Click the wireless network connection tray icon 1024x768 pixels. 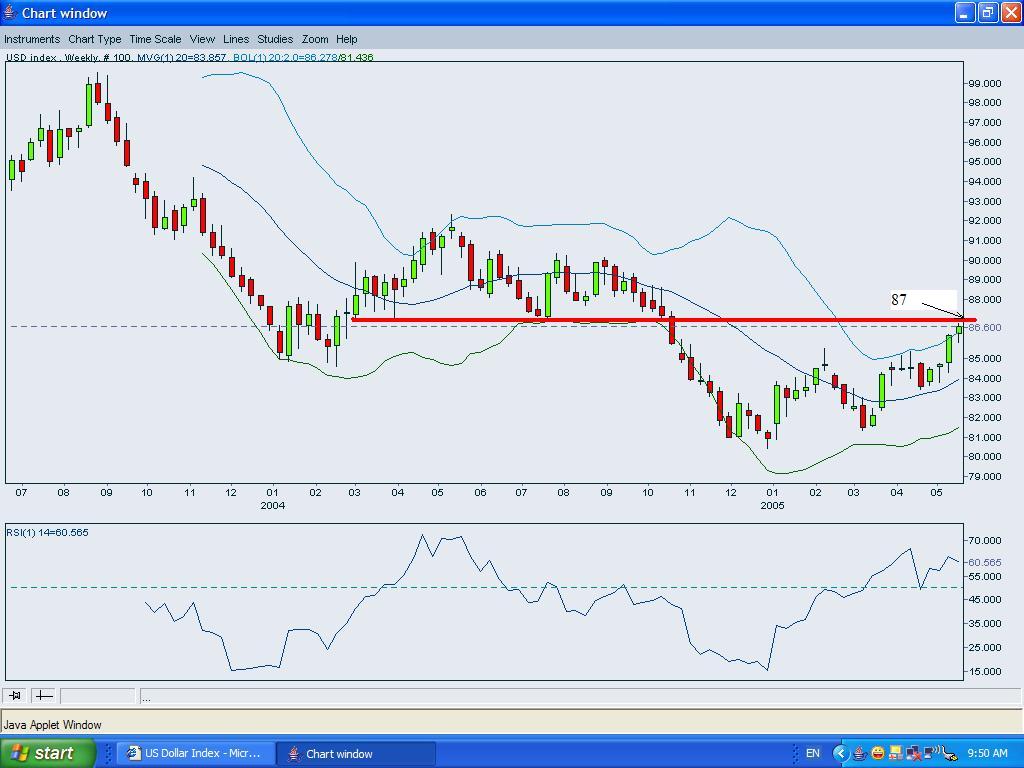tap(931, 753)
